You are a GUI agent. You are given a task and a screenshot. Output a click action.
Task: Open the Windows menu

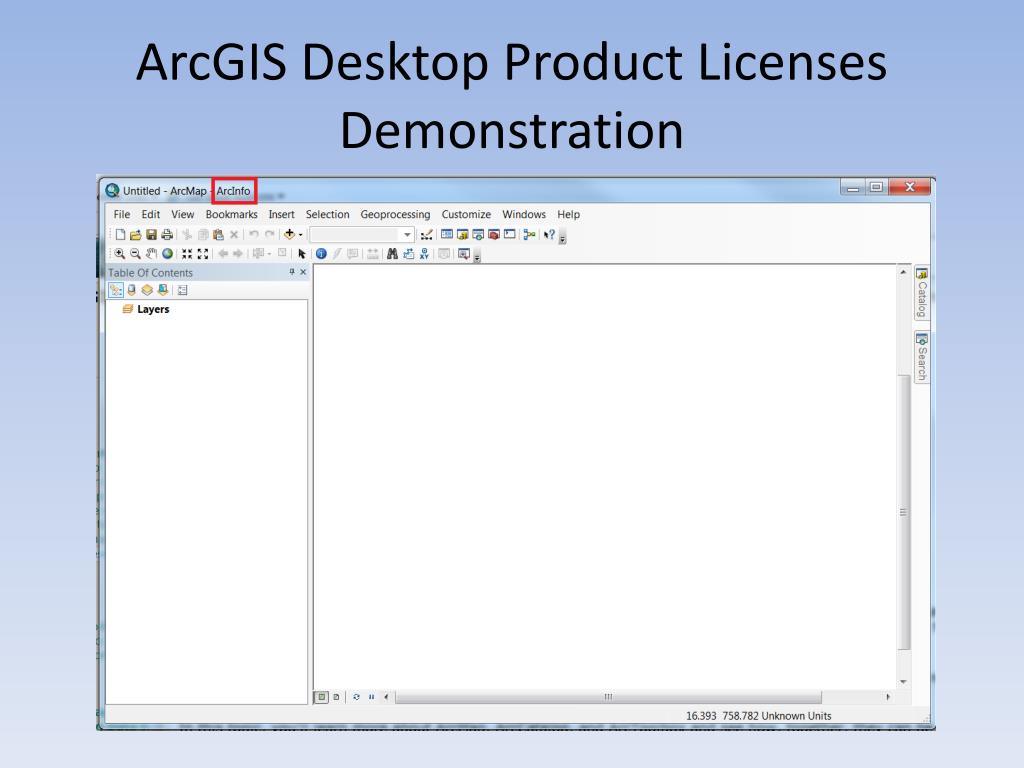click(x=524, y=214)
